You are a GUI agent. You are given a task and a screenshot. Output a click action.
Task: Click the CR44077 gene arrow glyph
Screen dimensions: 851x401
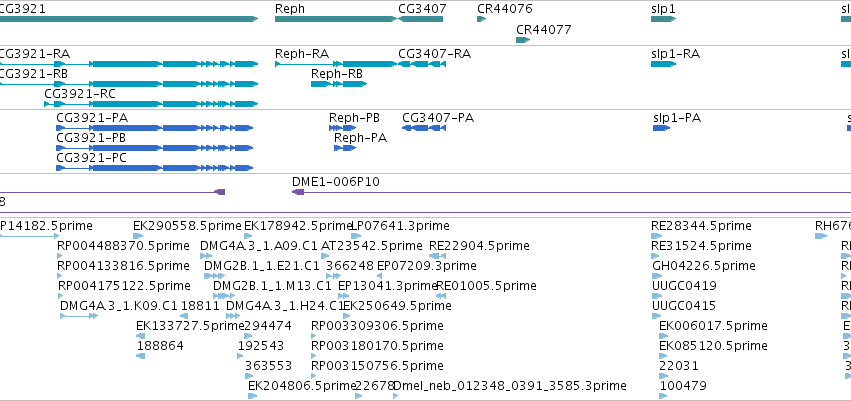click(523, 40)
